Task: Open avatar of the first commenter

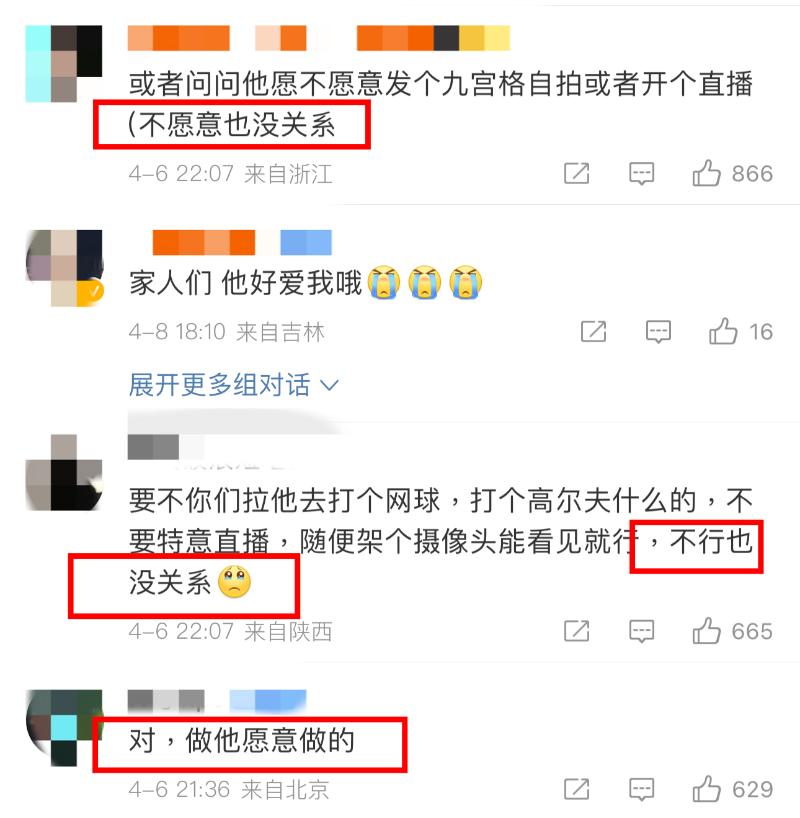Action: click(x=64, y=63)
